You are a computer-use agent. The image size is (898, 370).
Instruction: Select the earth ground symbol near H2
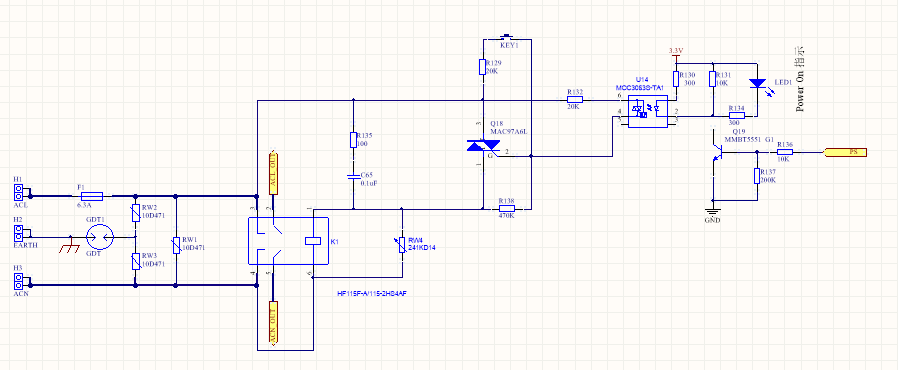pyautogui.click(x=70, y=246)
